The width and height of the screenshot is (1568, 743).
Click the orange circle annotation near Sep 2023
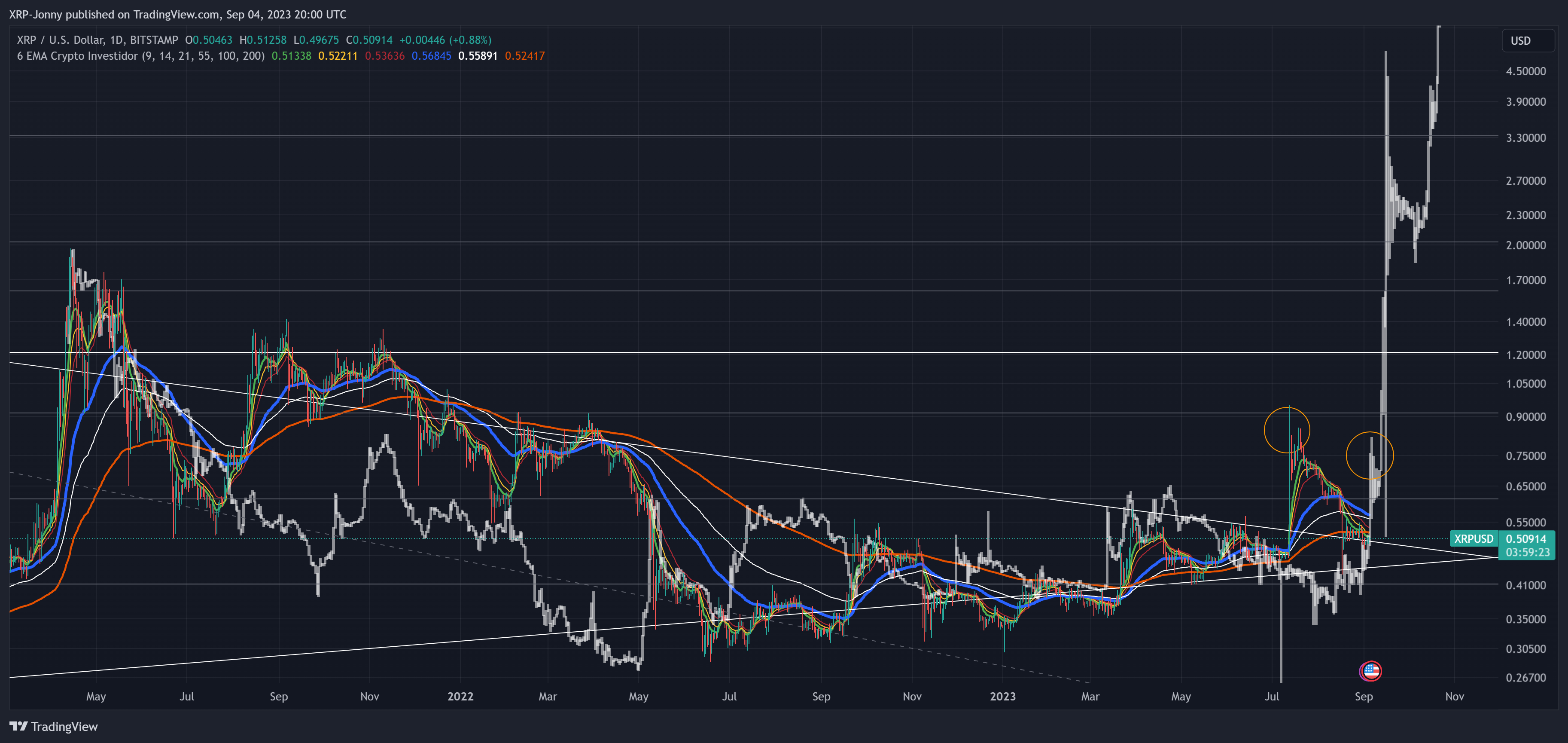[x=1370, y=455]
